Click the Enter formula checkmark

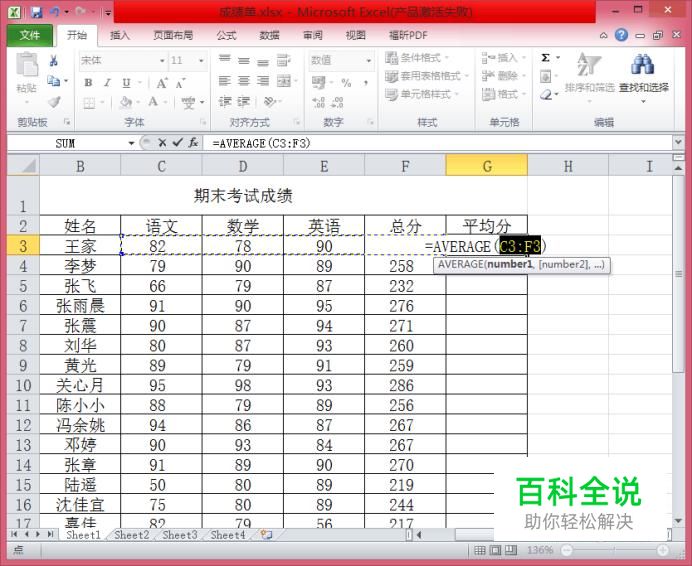[177, 143]
